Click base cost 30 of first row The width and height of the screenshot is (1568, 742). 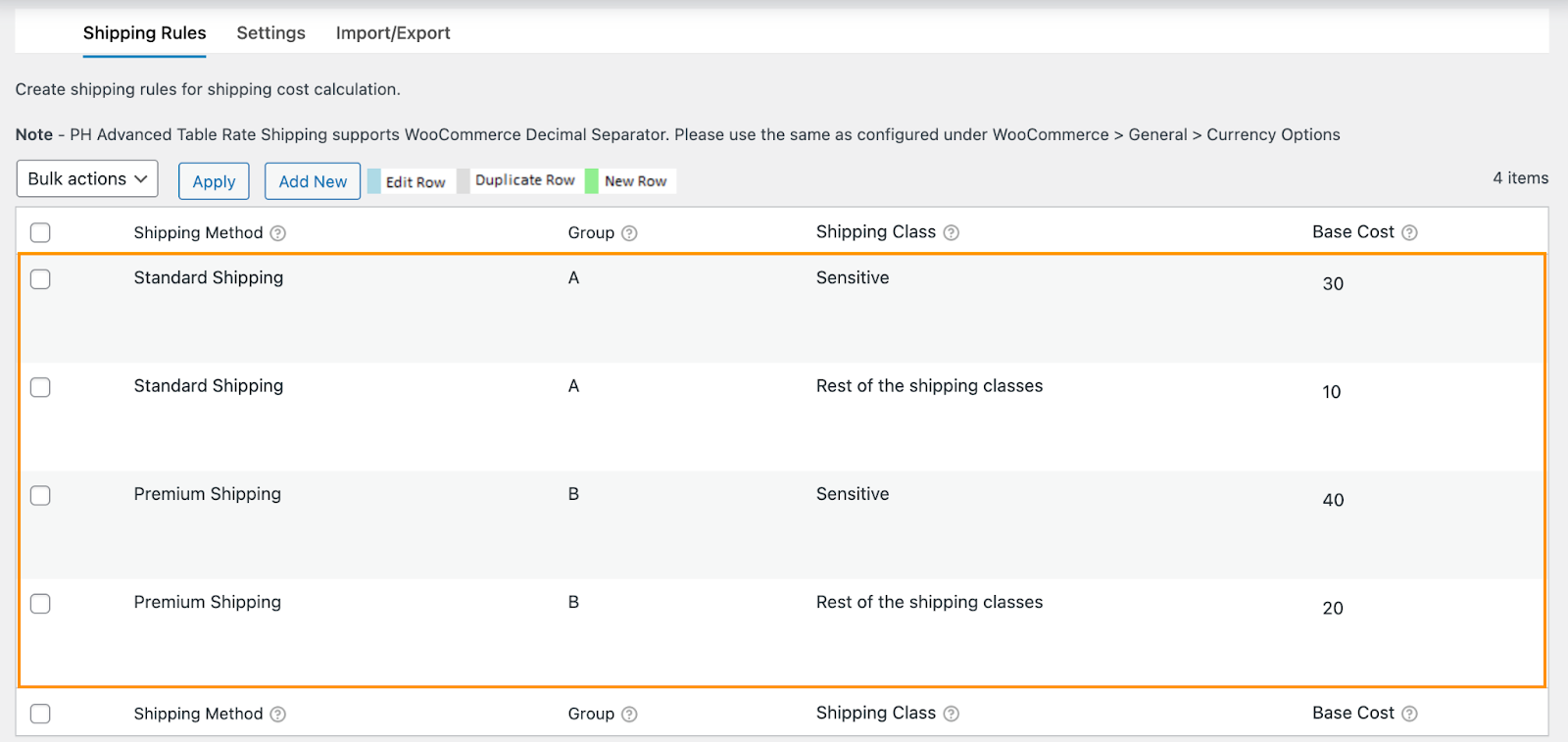[1333, 284]
